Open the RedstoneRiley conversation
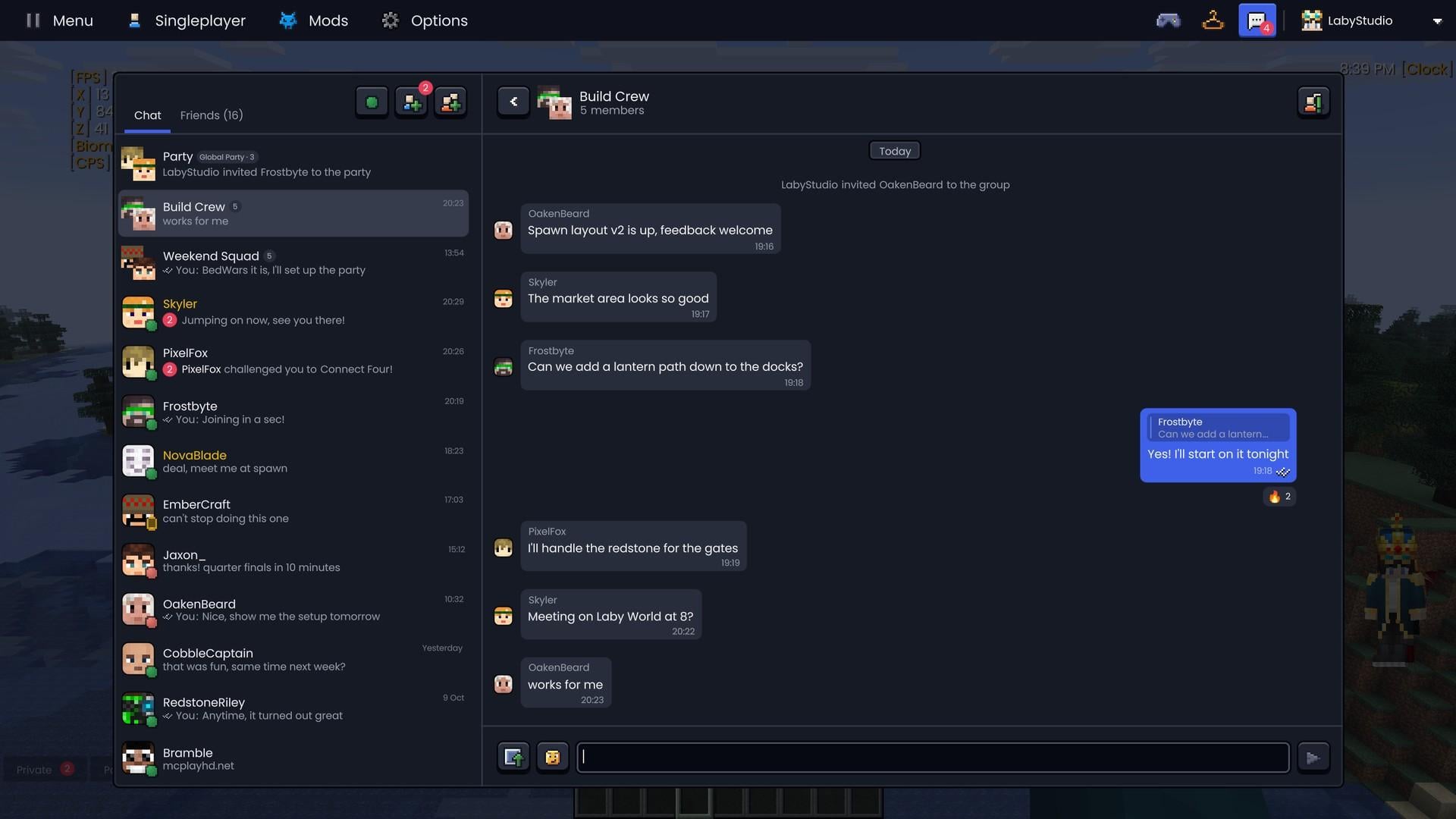 [293, 709]
